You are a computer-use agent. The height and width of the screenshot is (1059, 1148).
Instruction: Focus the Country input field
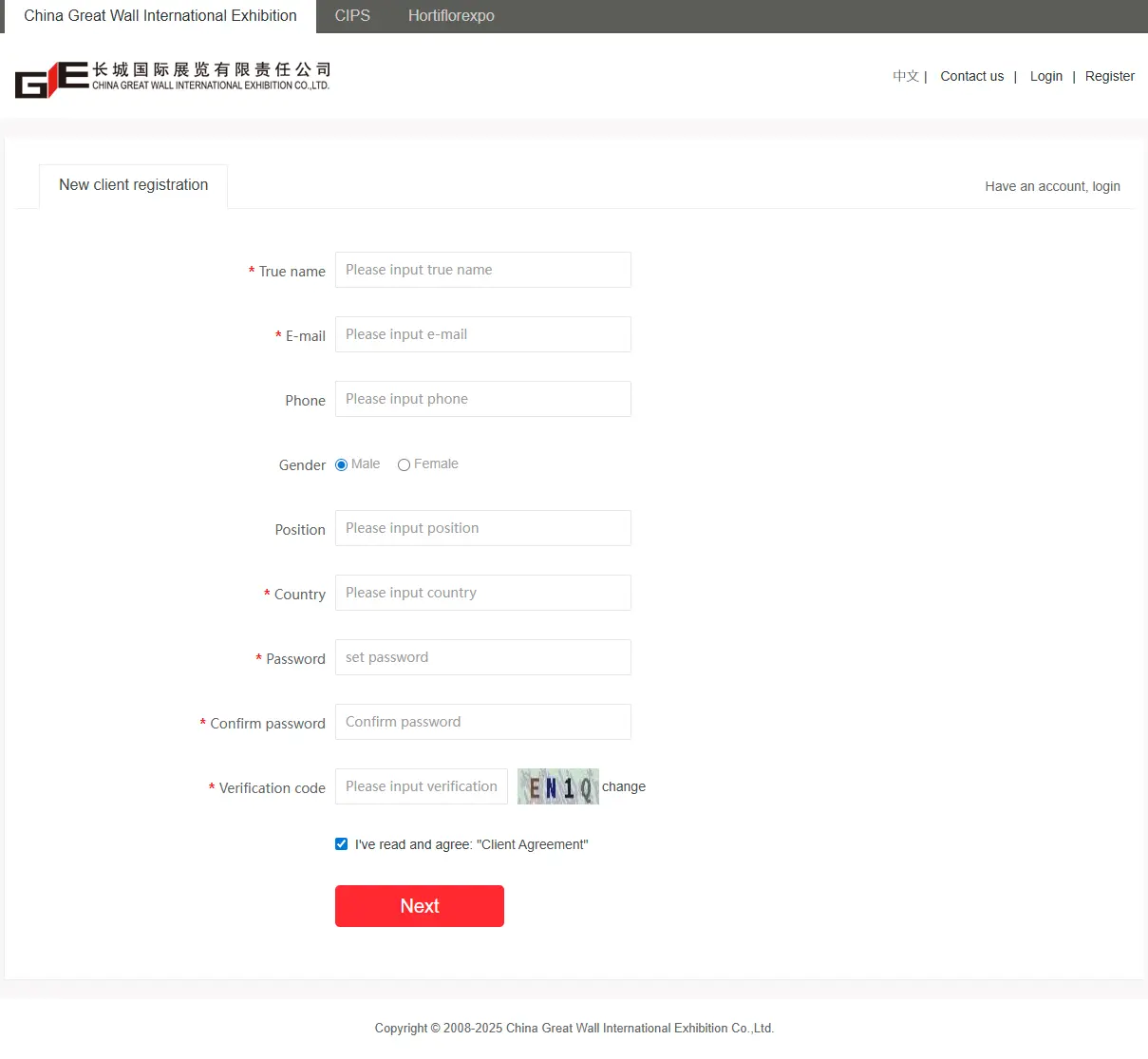tap(482, 593)
